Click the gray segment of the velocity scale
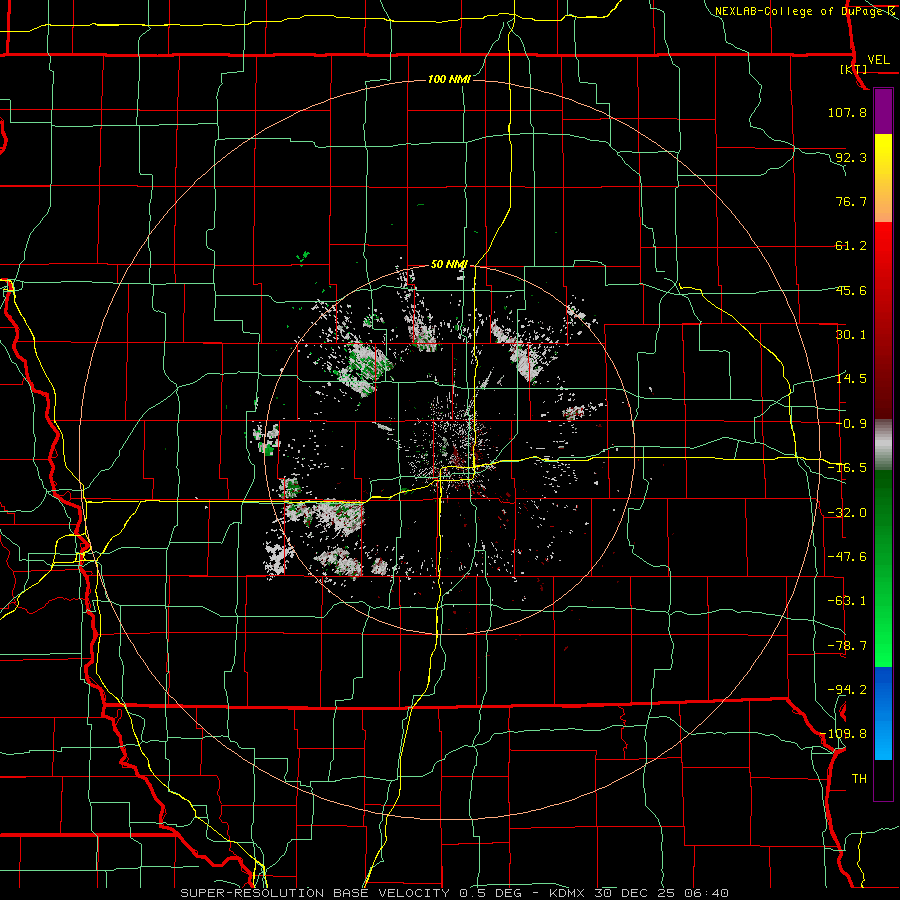The width and height of the screenshot is (900, 900). pyautogui.click(x=883, y=445)
